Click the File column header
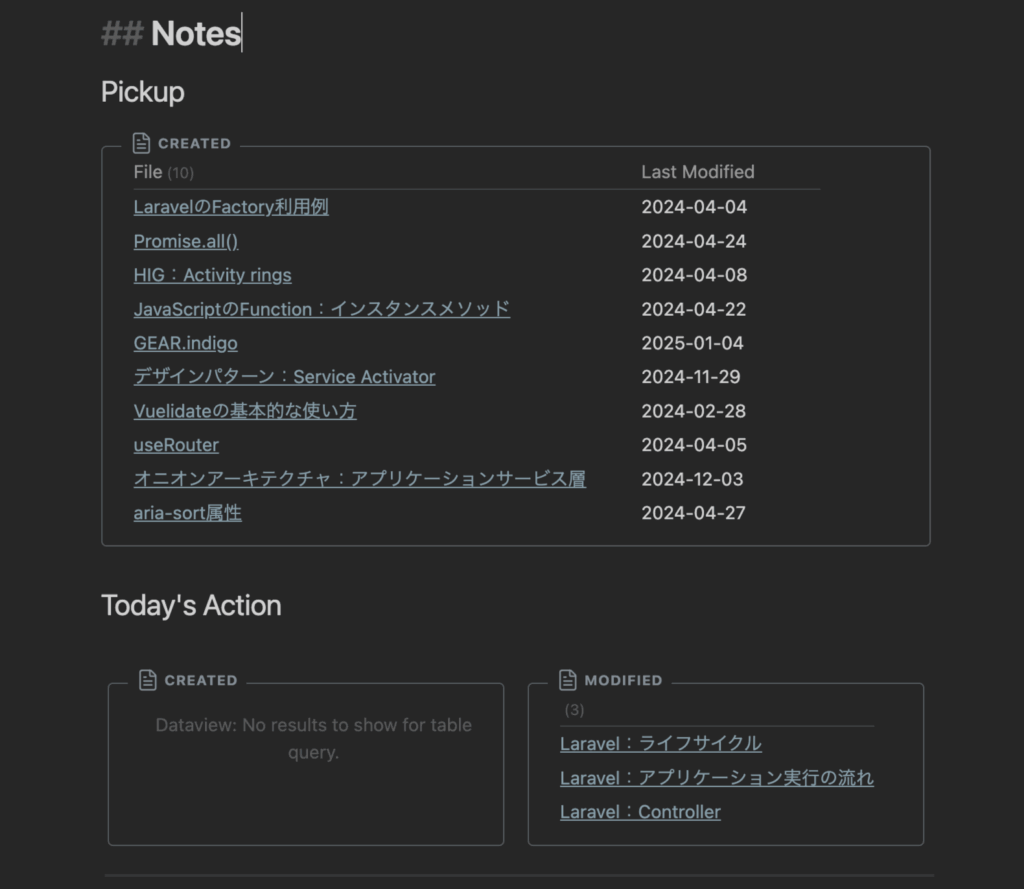The width and height of the screenshot is (1024, 889). [x=148, y=172]
